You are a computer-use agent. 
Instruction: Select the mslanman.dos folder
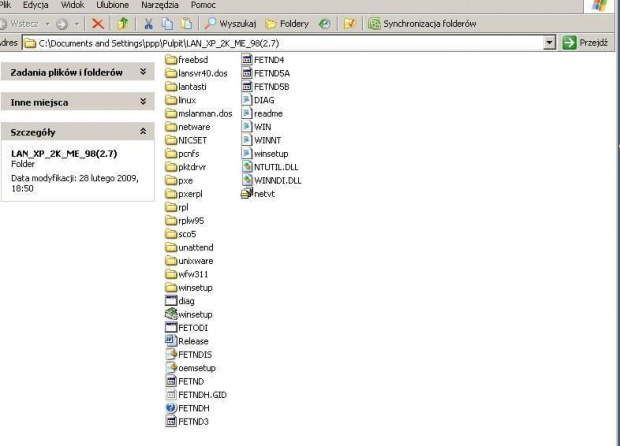(x=199, y=113)
